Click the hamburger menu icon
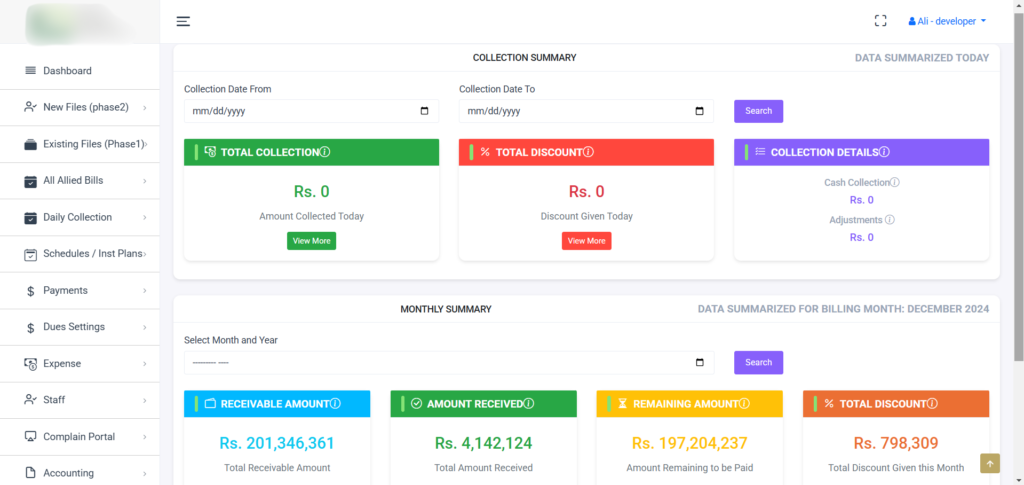 tap(183, 21)
